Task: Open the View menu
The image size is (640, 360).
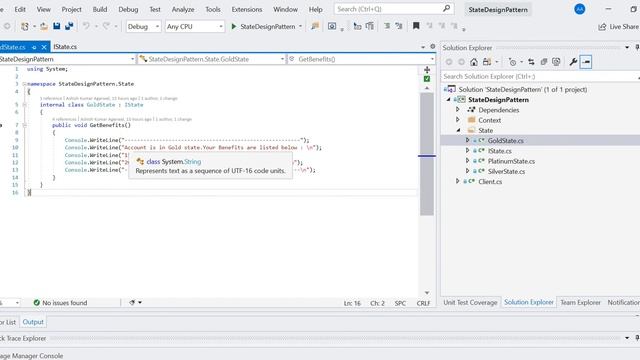Action: click(44, 9)
